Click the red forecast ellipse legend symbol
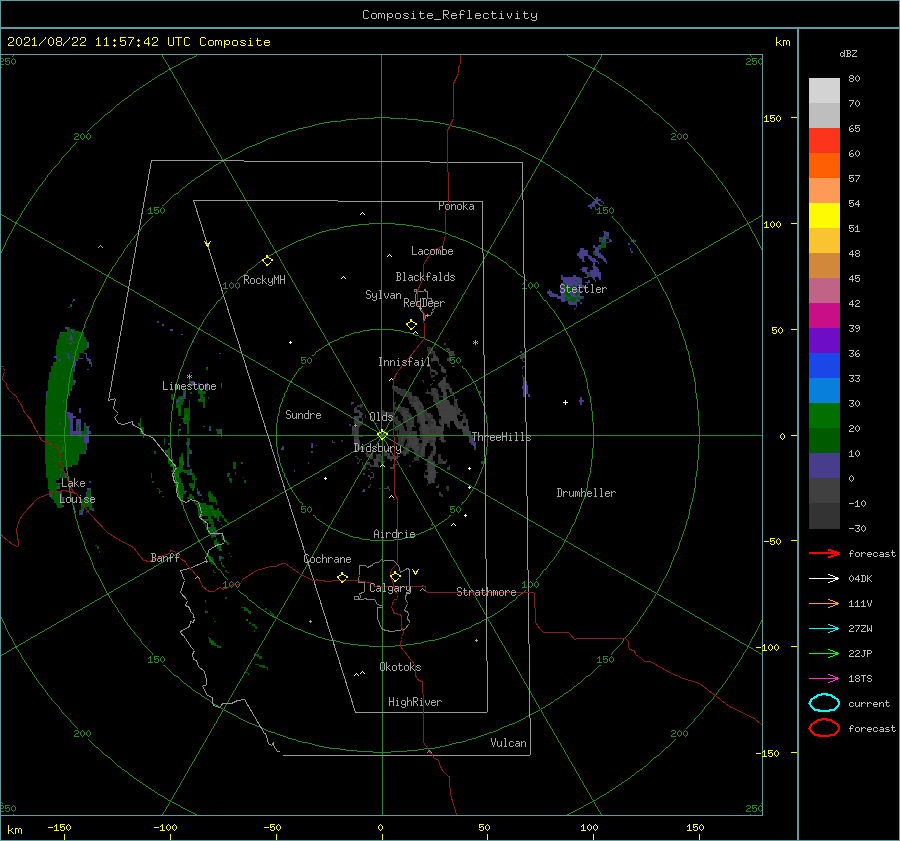 coord(824,728)
